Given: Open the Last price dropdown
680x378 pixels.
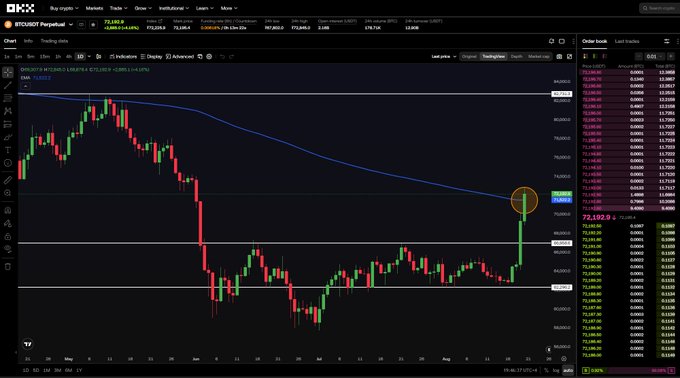Looking at the screenshot, I should click(x=444, y=56).
